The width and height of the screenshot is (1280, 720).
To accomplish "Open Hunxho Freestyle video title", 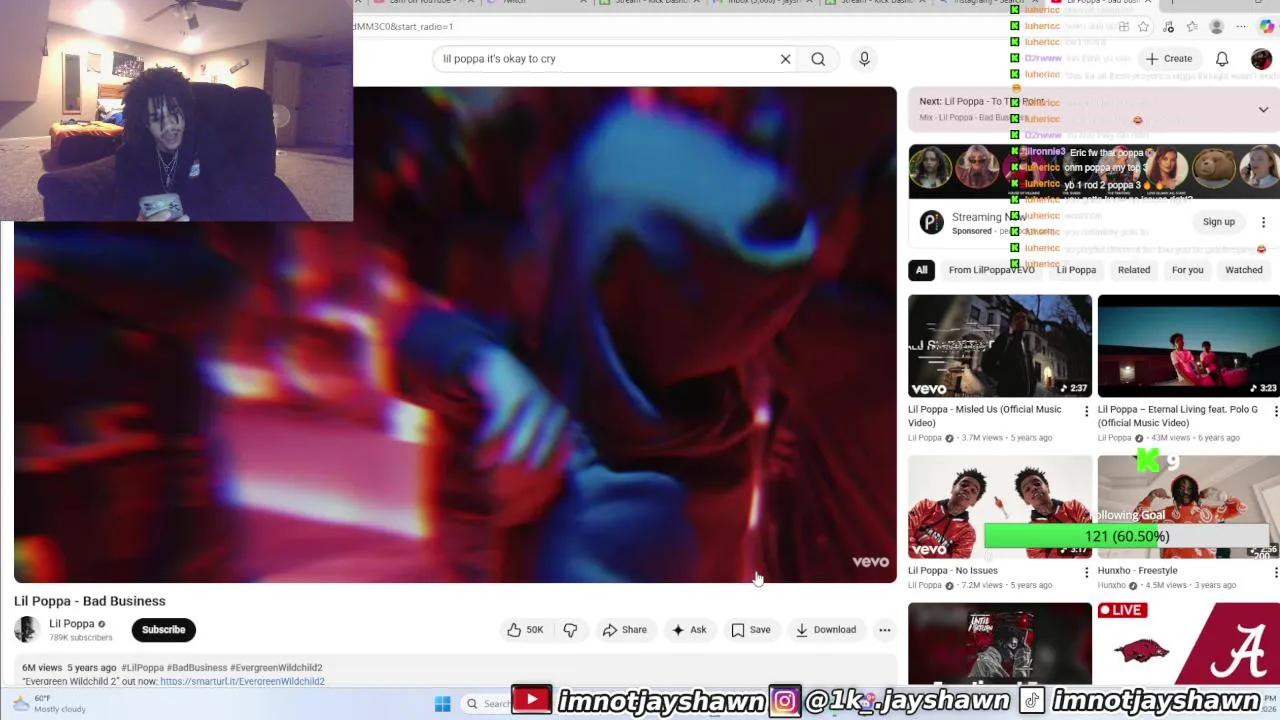I will 1137,571.
